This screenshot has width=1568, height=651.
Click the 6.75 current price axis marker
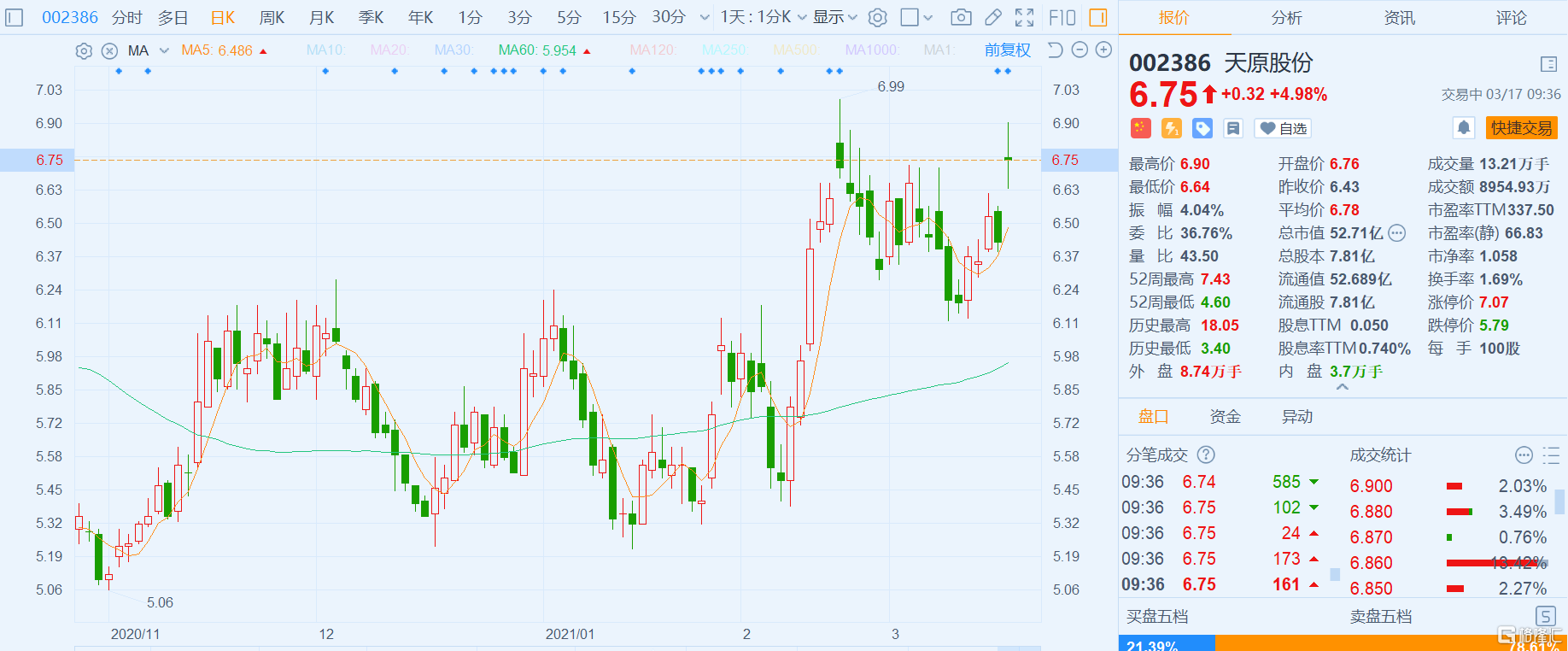click(38, 160)
